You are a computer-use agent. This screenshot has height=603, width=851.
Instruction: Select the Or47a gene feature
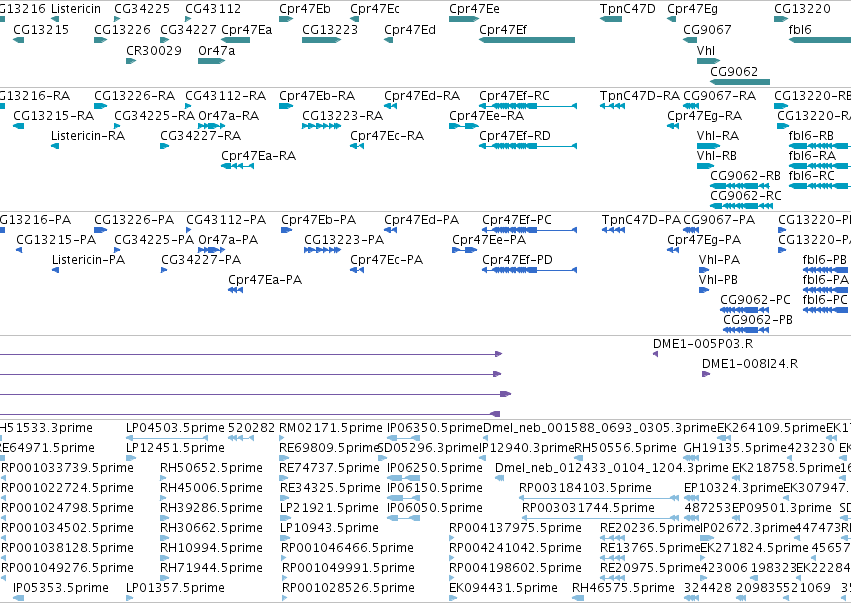tap(211, 61)
